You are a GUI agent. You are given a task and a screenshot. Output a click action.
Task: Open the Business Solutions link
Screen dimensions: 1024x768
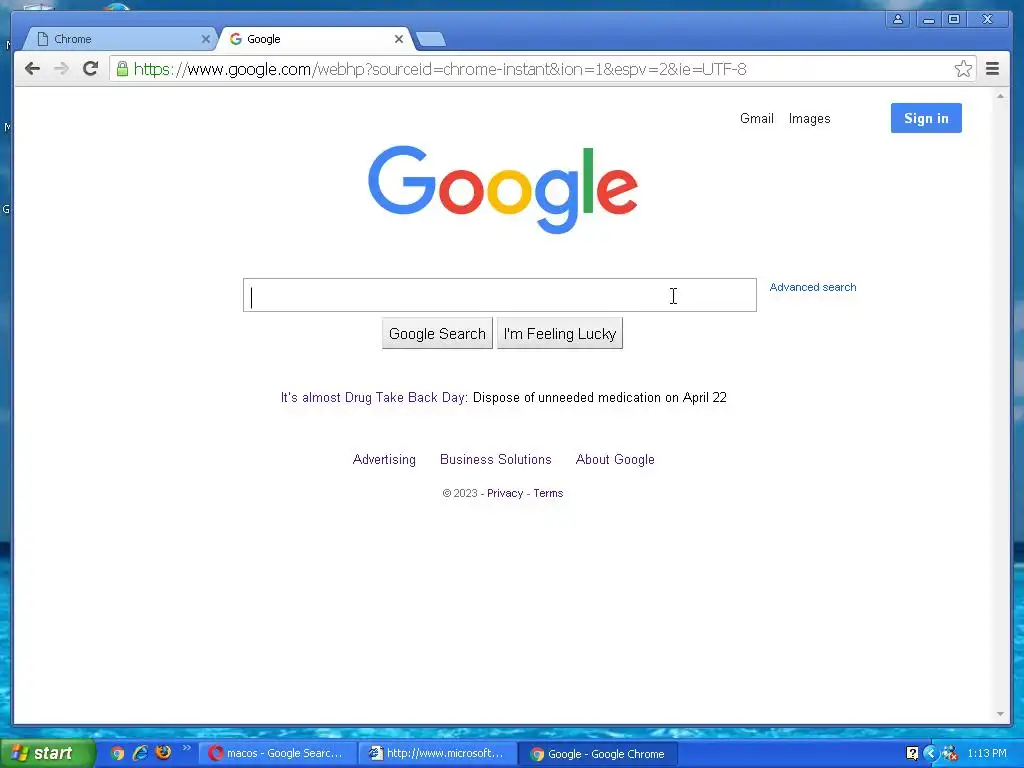tap(496, 459)
